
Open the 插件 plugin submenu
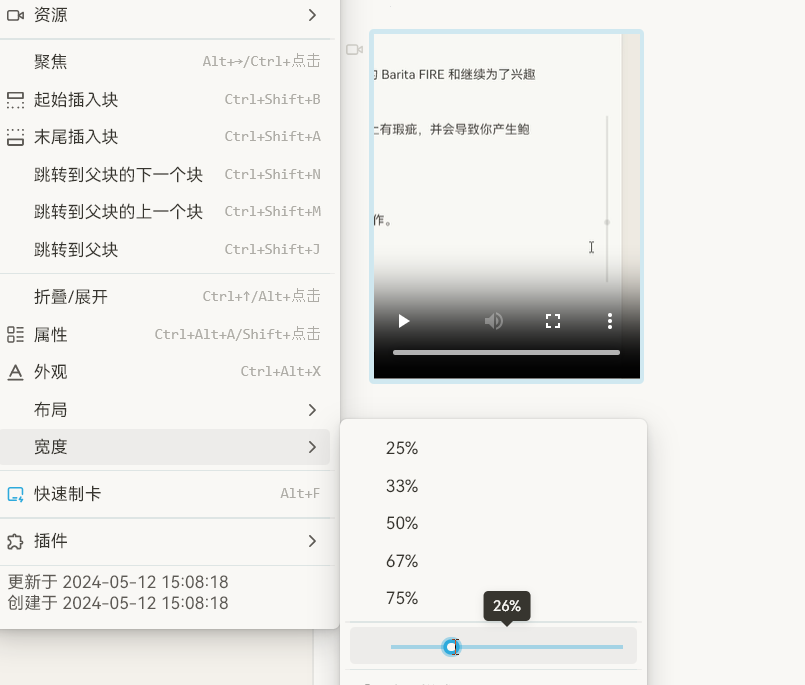coord(164,541)
